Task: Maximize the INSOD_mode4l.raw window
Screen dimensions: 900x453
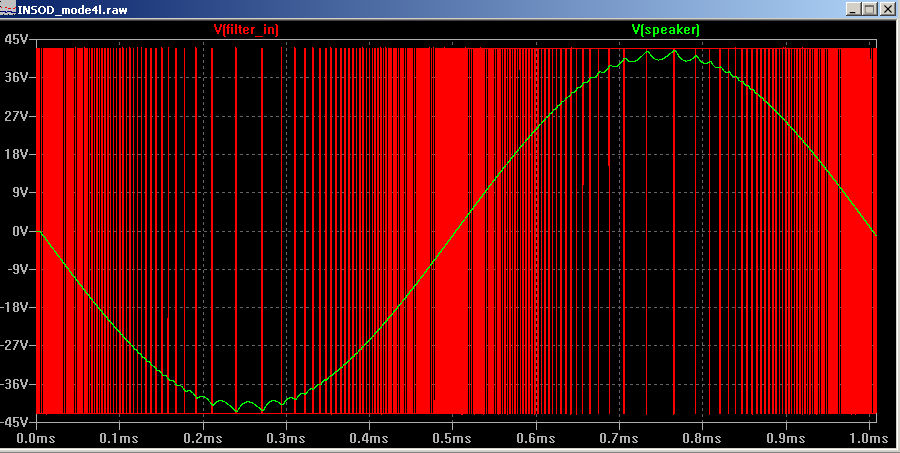Action: [x=870, y=9]
